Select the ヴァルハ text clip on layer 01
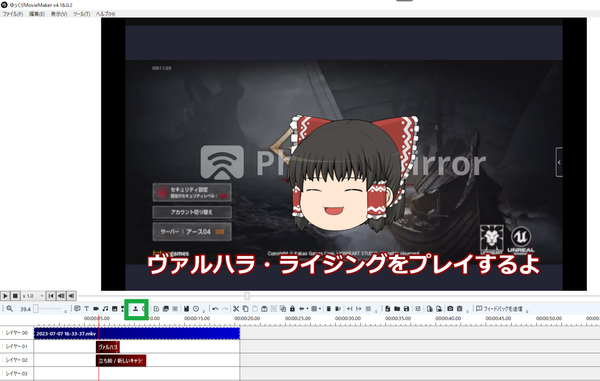The height and width of the screenshot is (381, 600). tap(108, 347)
